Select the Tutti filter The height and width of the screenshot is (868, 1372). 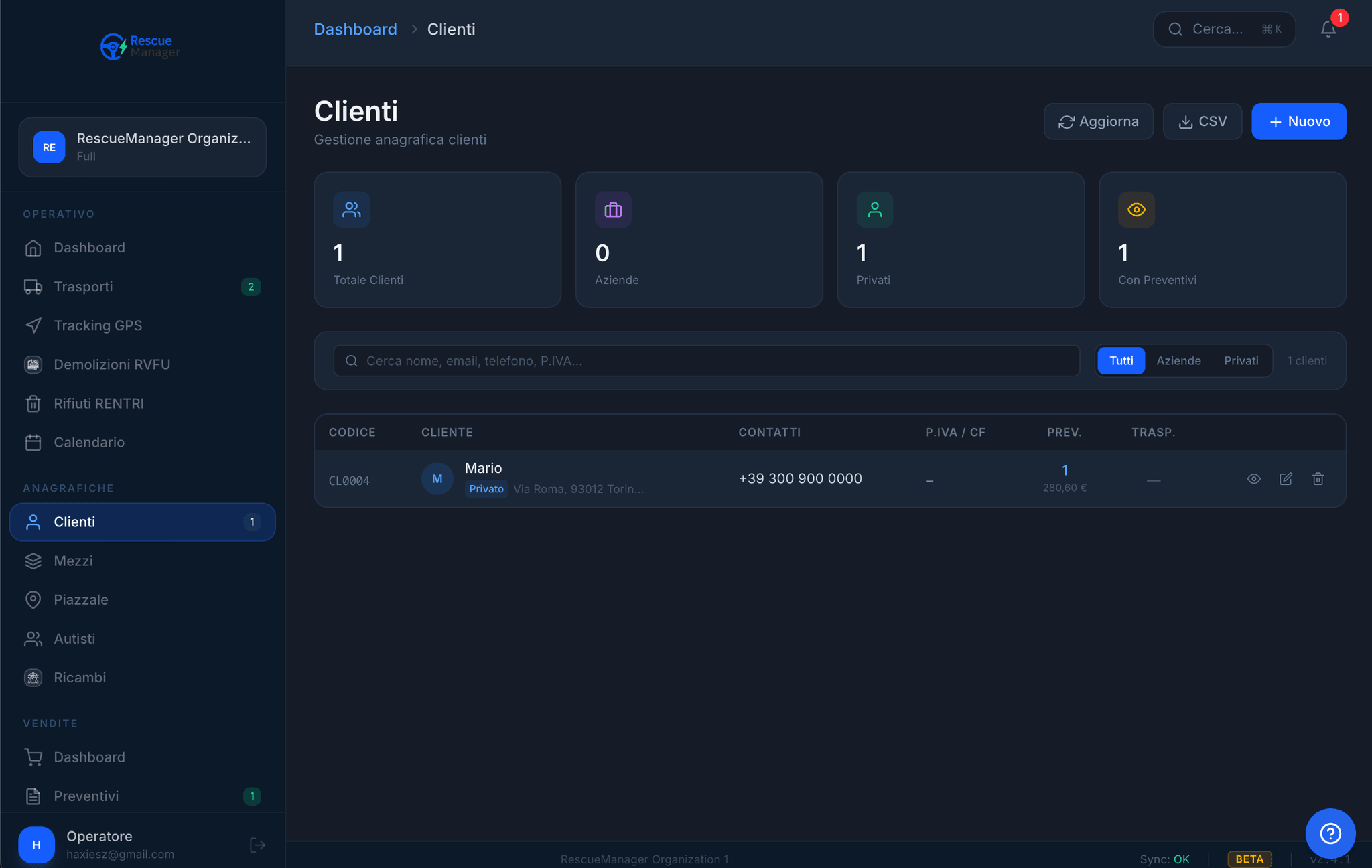[x=1121, y=361]
